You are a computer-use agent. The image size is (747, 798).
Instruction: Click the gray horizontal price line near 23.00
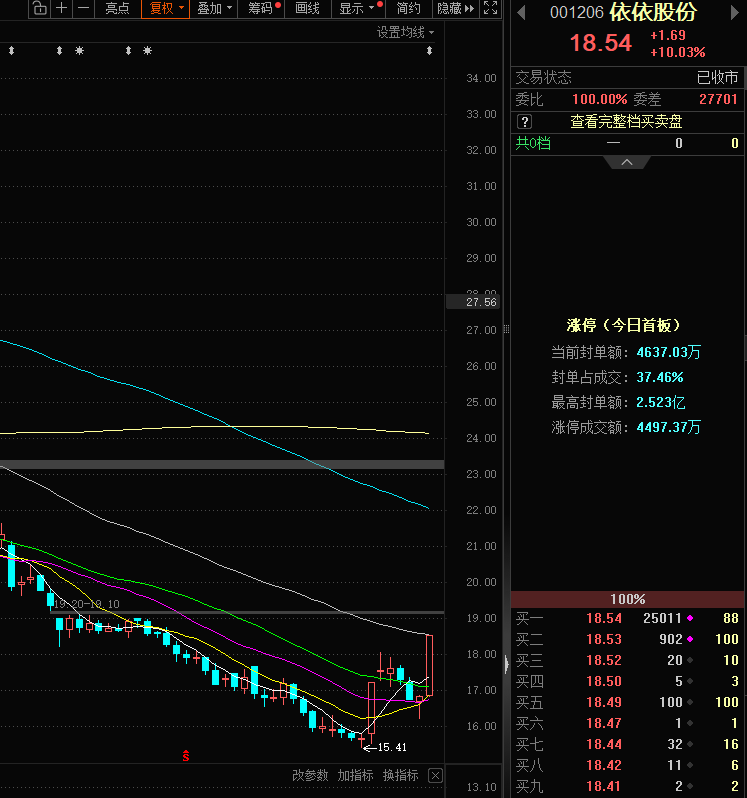[x=222, y=464]
